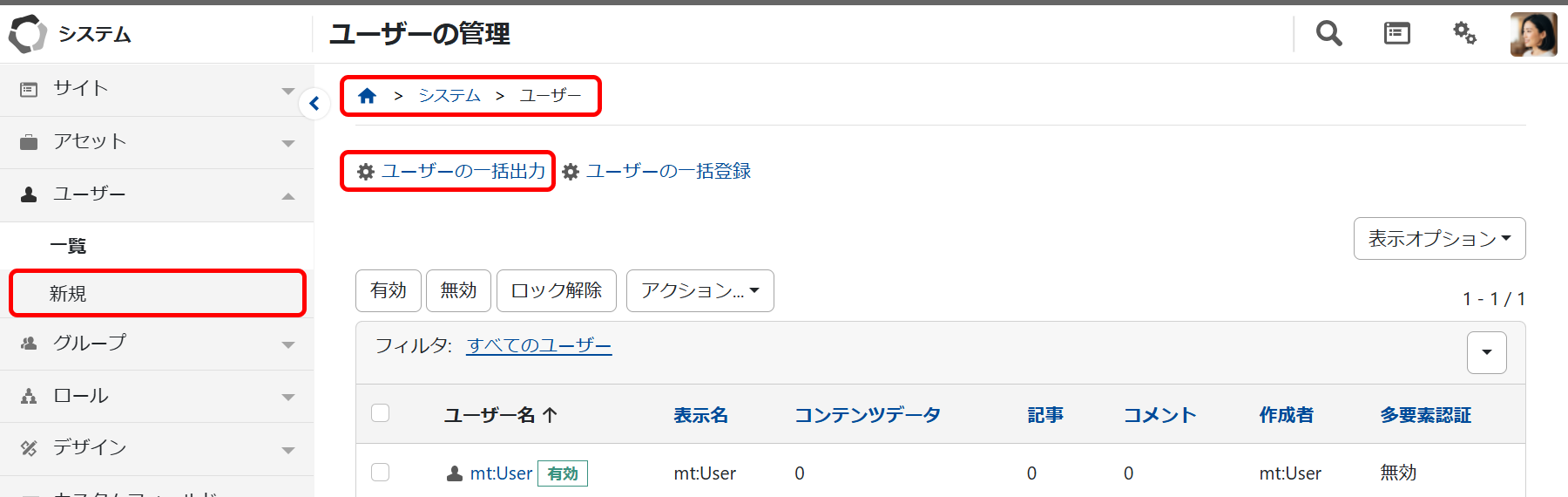Click user icon next to mt:User
Viewport: 1568px width, 497px height.
click(x=454, y=473)
